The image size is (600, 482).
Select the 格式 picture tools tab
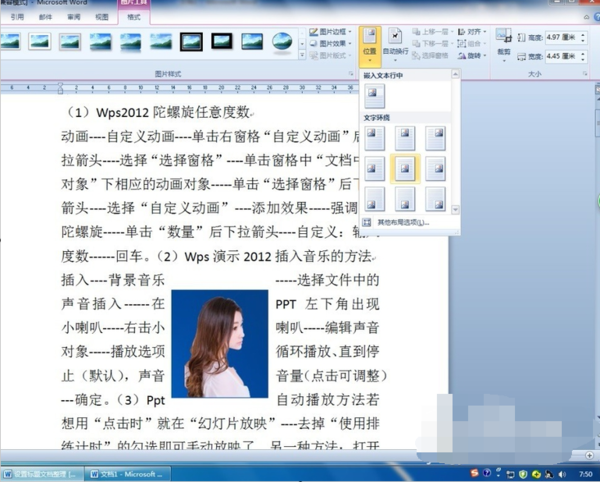134,17
